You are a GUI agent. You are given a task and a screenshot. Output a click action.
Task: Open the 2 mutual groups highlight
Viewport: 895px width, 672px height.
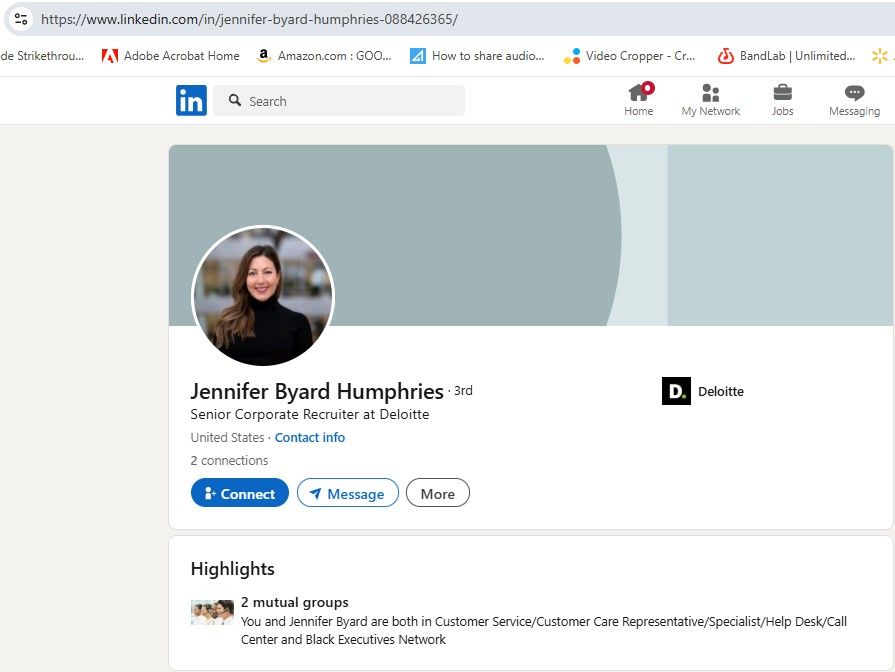coord(295,603)
